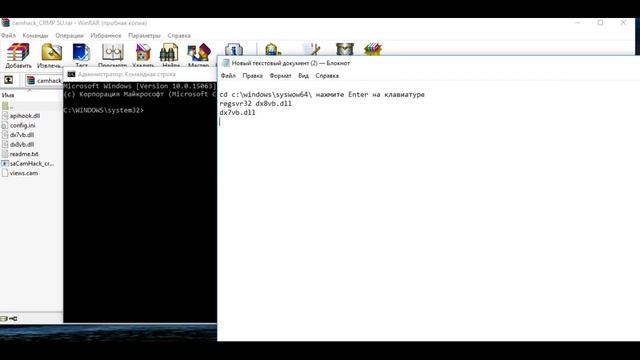Click the Command Prompt title bar
Image resolution: width=640 pixels, height=360 pixels.
[x=140, y=74]
